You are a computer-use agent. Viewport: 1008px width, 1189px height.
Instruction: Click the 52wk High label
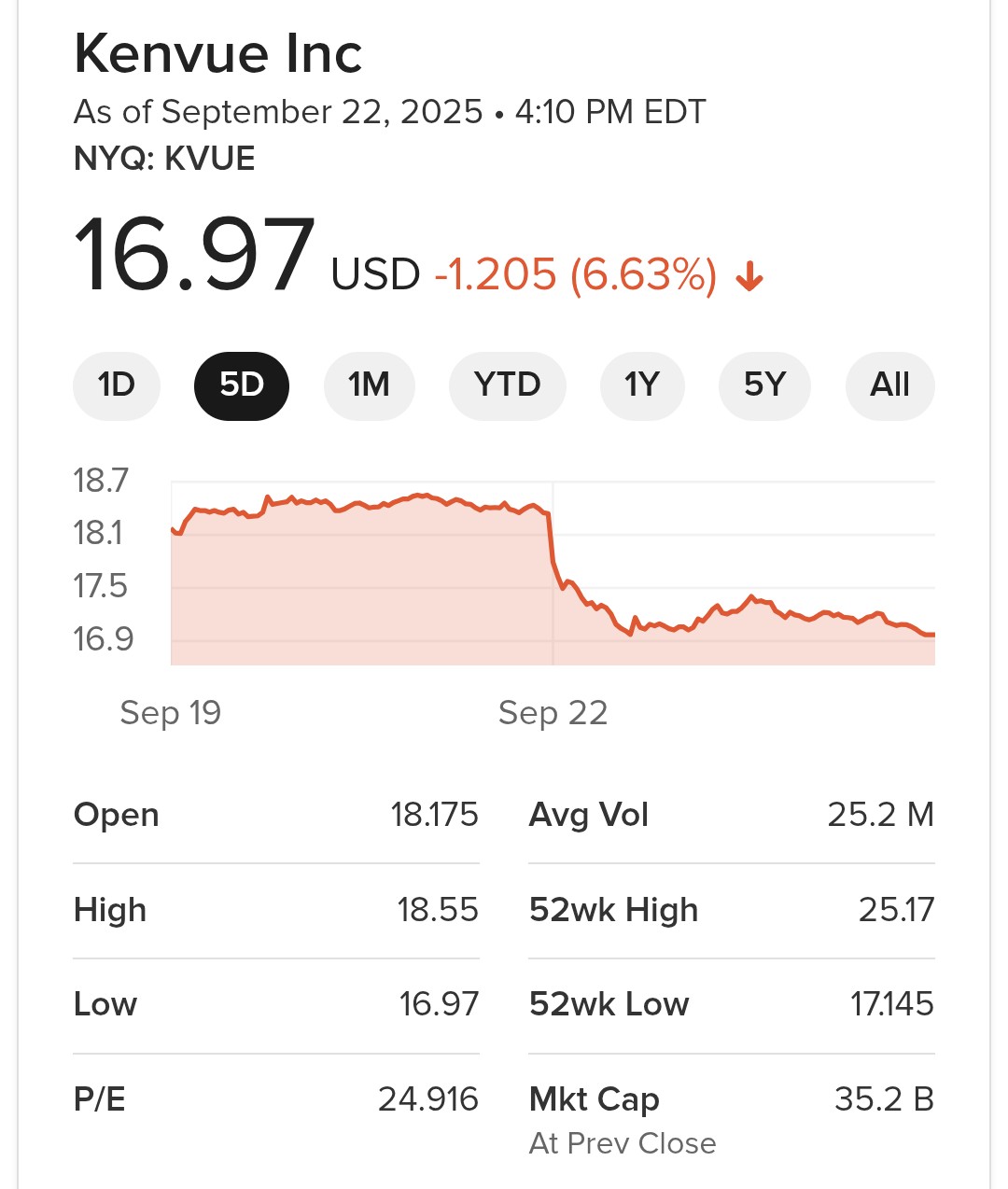(613, 910)
